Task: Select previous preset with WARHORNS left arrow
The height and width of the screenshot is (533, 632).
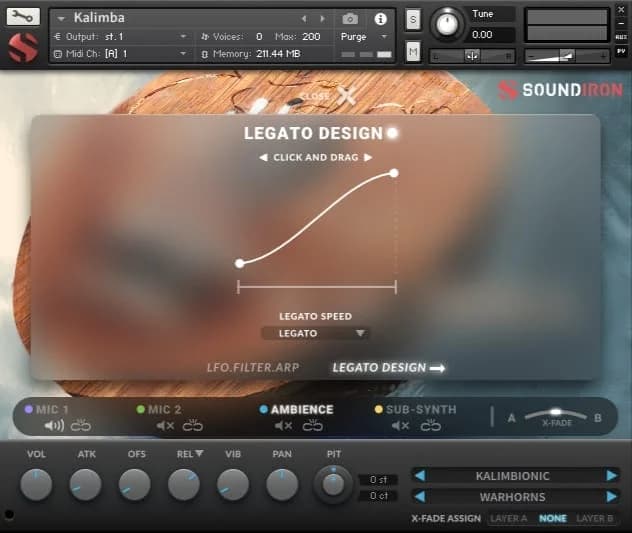Action: (420, 496)
